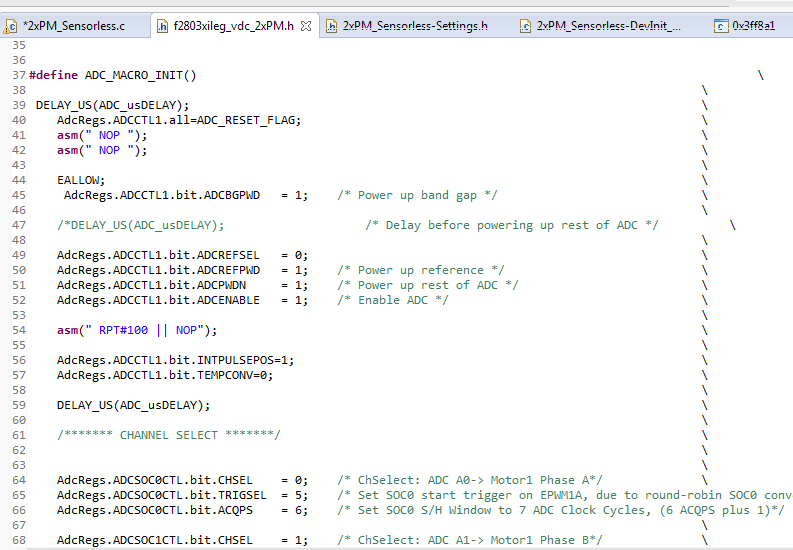
Task: Click 'DELAY_US(ADC_usDELAY);' on line 39
Action: click(x=112, y=105)
